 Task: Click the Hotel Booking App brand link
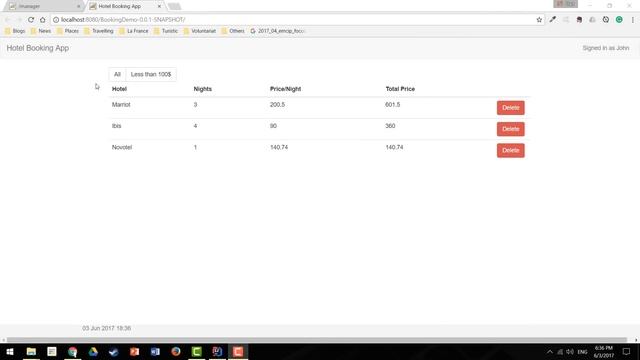pos(38,48)
